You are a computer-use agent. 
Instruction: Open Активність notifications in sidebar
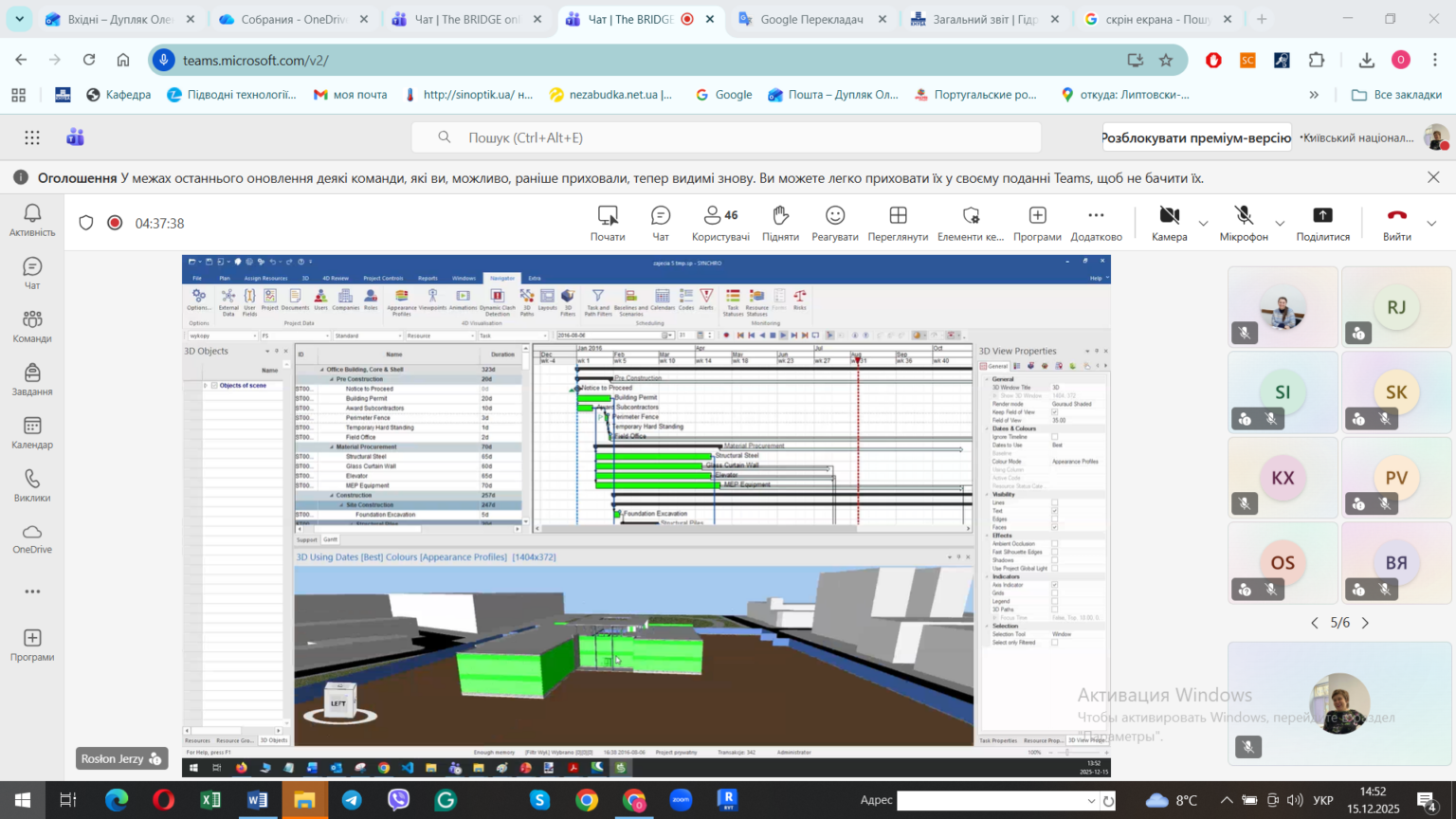pyautogui.click(x=32, y=221)
